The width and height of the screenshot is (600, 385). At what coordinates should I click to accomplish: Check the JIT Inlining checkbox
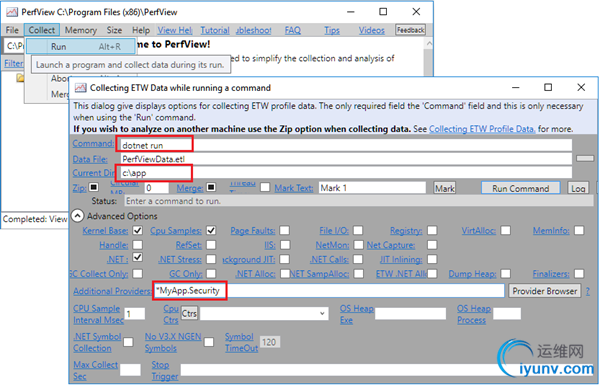[432, 259]
